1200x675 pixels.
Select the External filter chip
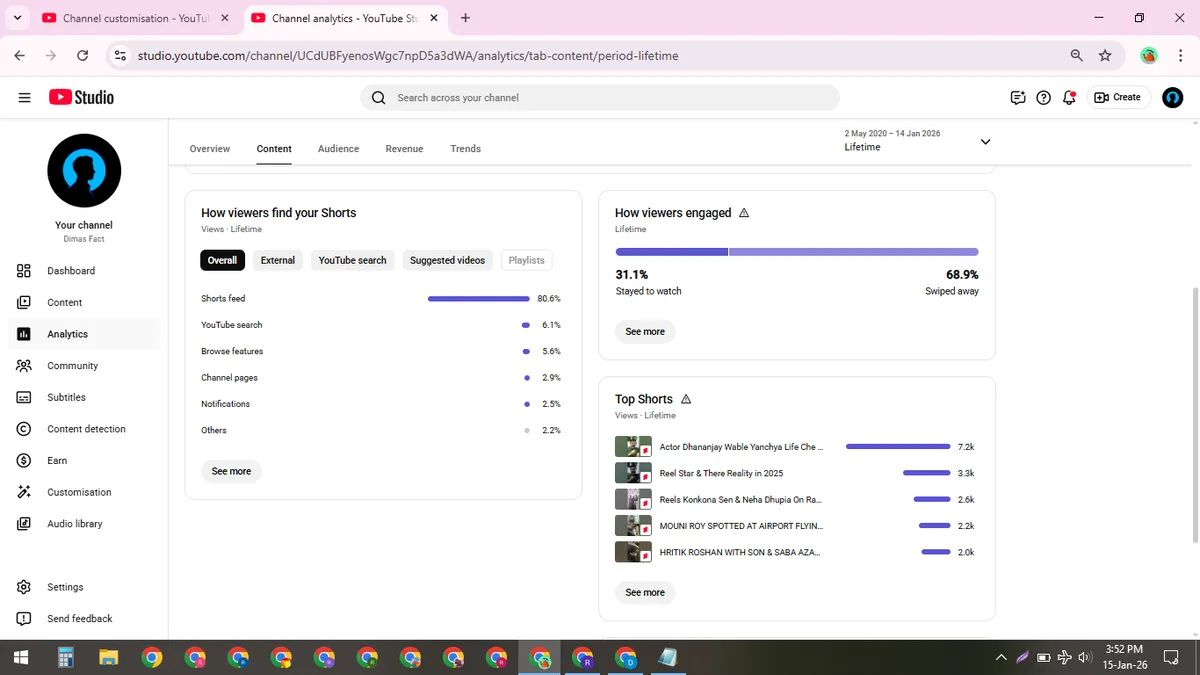[278, 260]
